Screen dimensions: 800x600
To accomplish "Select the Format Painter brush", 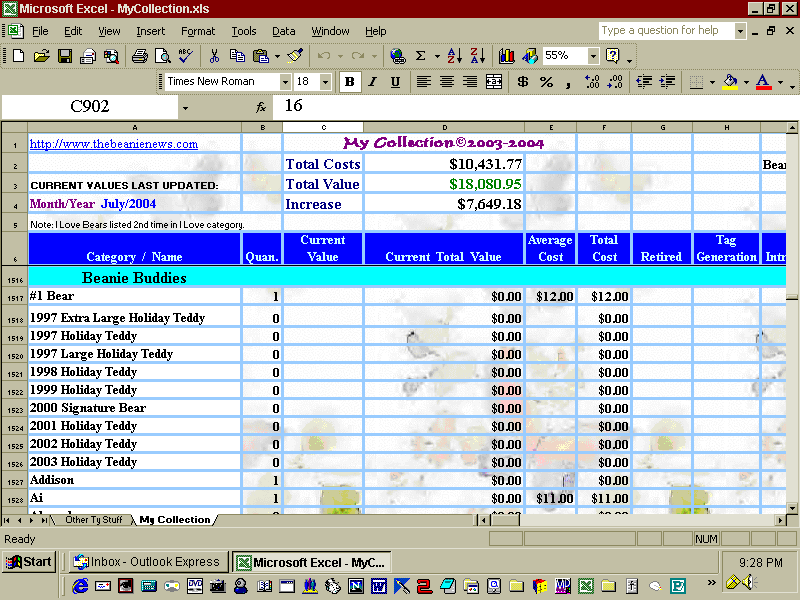I will click(295, 56).
